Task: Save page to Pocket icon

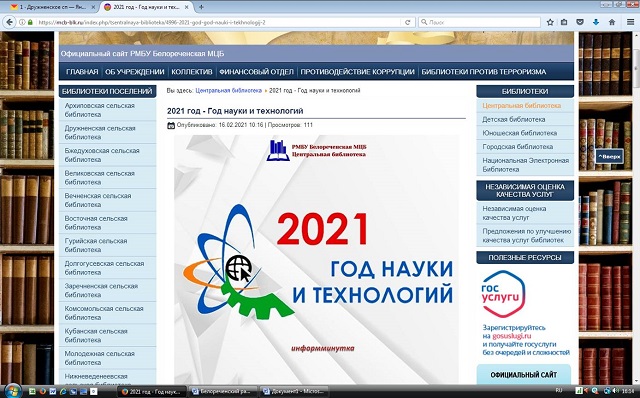Action: click(580, 22)
